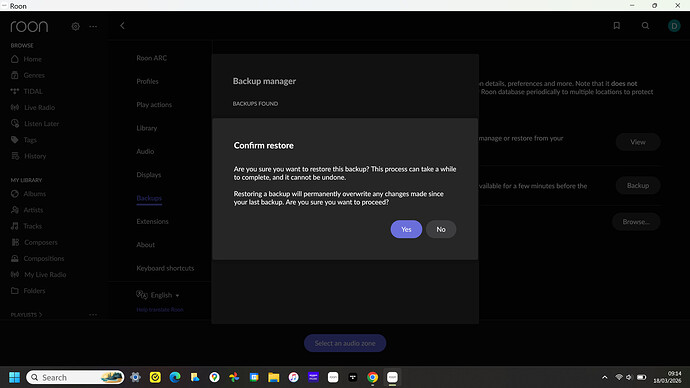
Task: Expand the Playlists section chevron
Action: click(x=40, y=315)
